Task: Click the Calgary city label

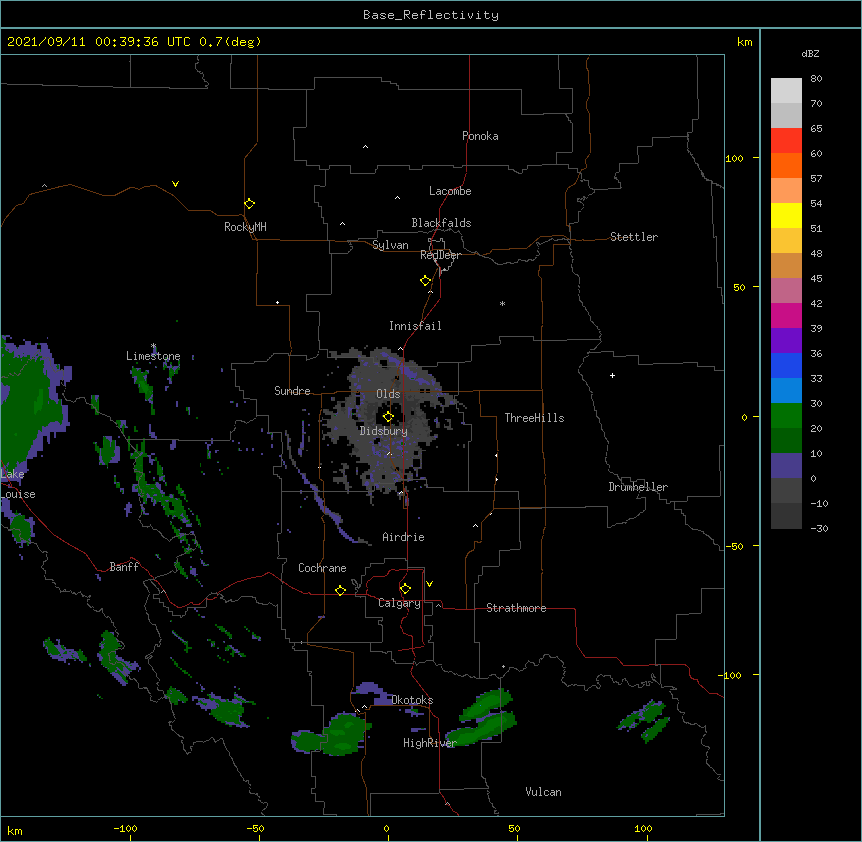Action: tap(399, 603)
